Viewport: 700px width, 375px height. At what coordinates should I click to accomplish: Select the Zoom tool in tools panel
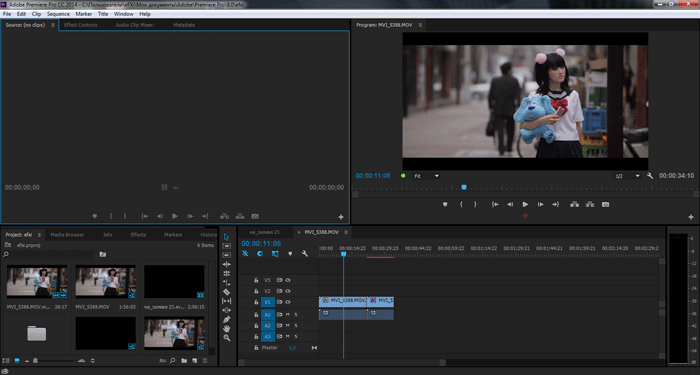(x=226, y=338)
